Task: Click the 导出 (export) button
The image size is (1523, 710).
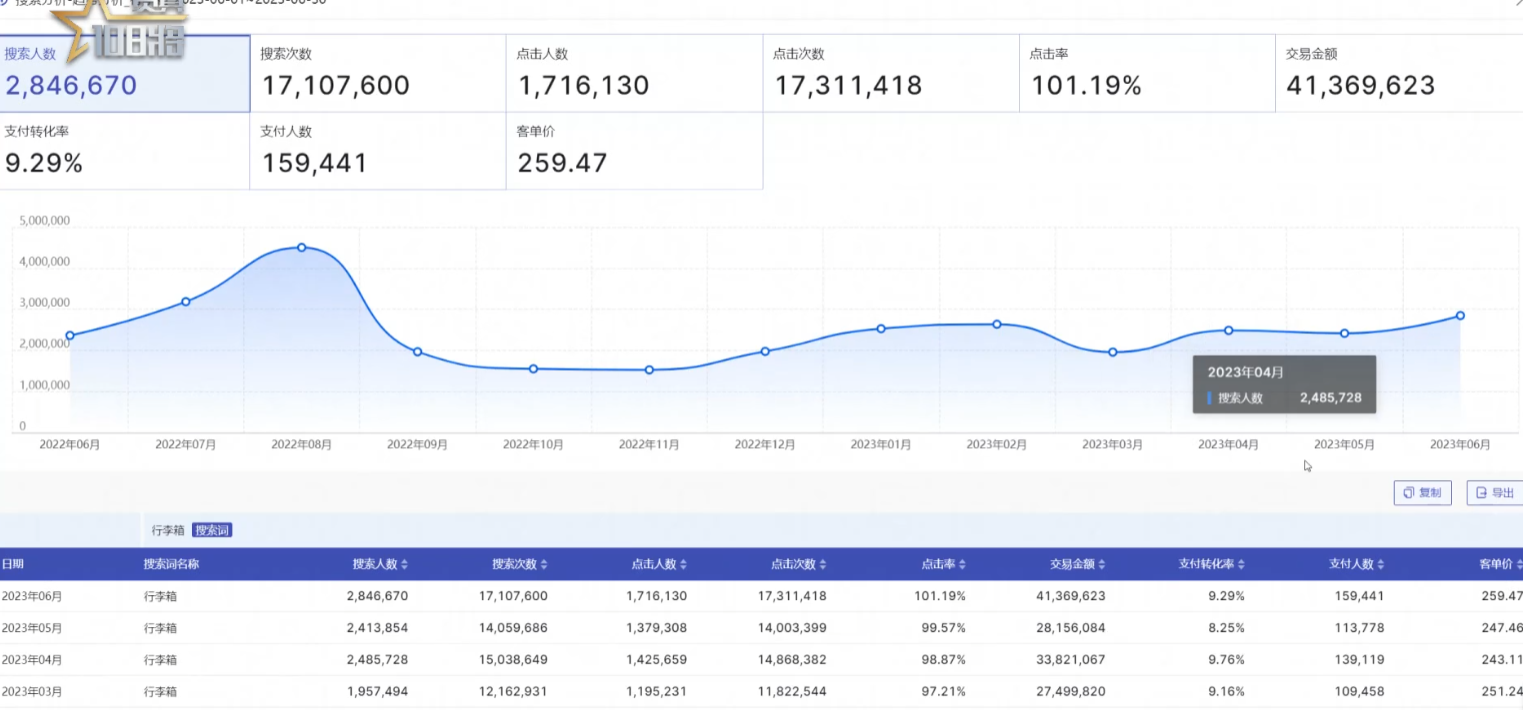Action: coord(1494,493)
